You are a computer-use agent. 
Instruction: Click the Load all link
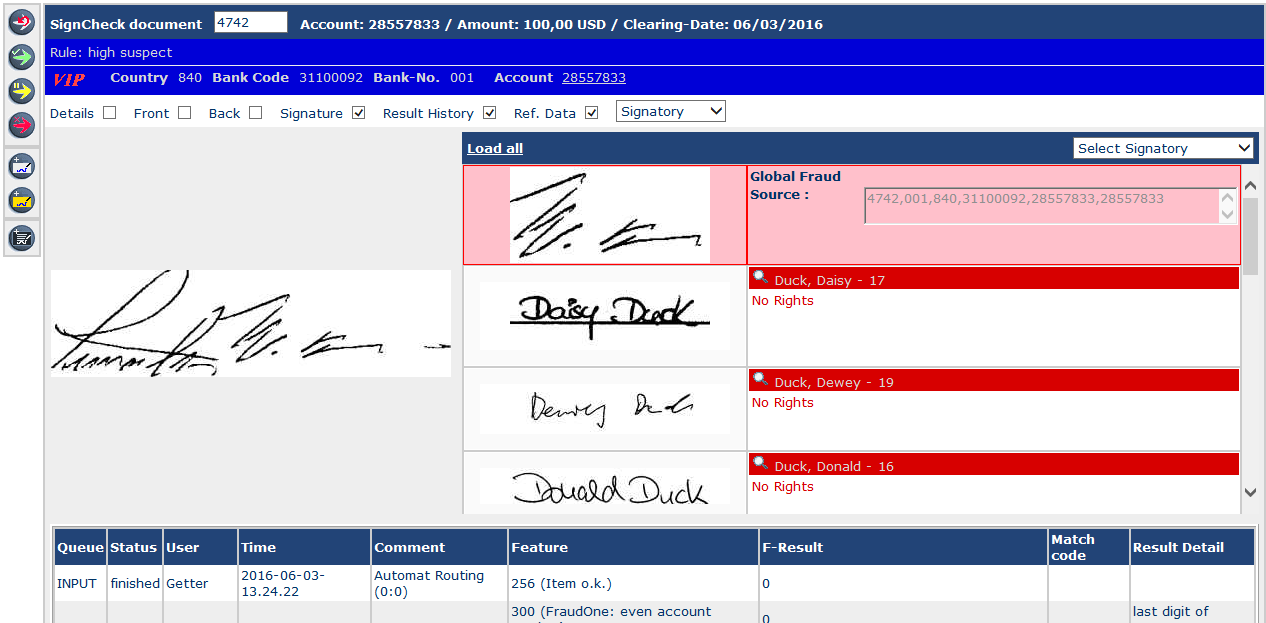[x=495, y=149]
